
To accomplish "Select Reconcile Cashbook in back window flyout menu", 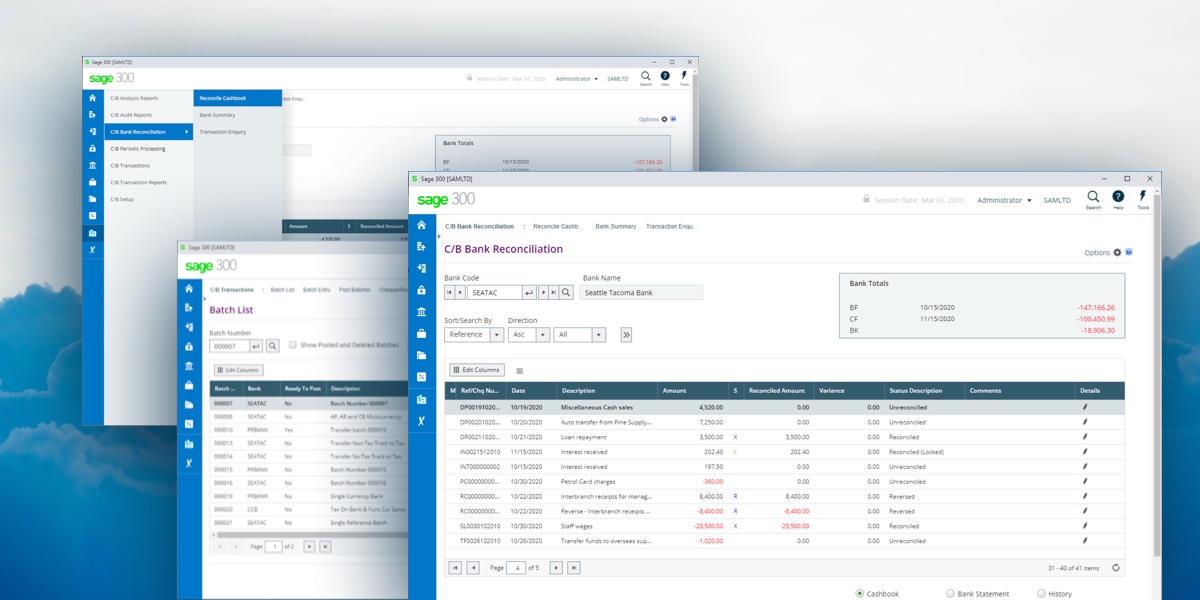I will (238, 98).
